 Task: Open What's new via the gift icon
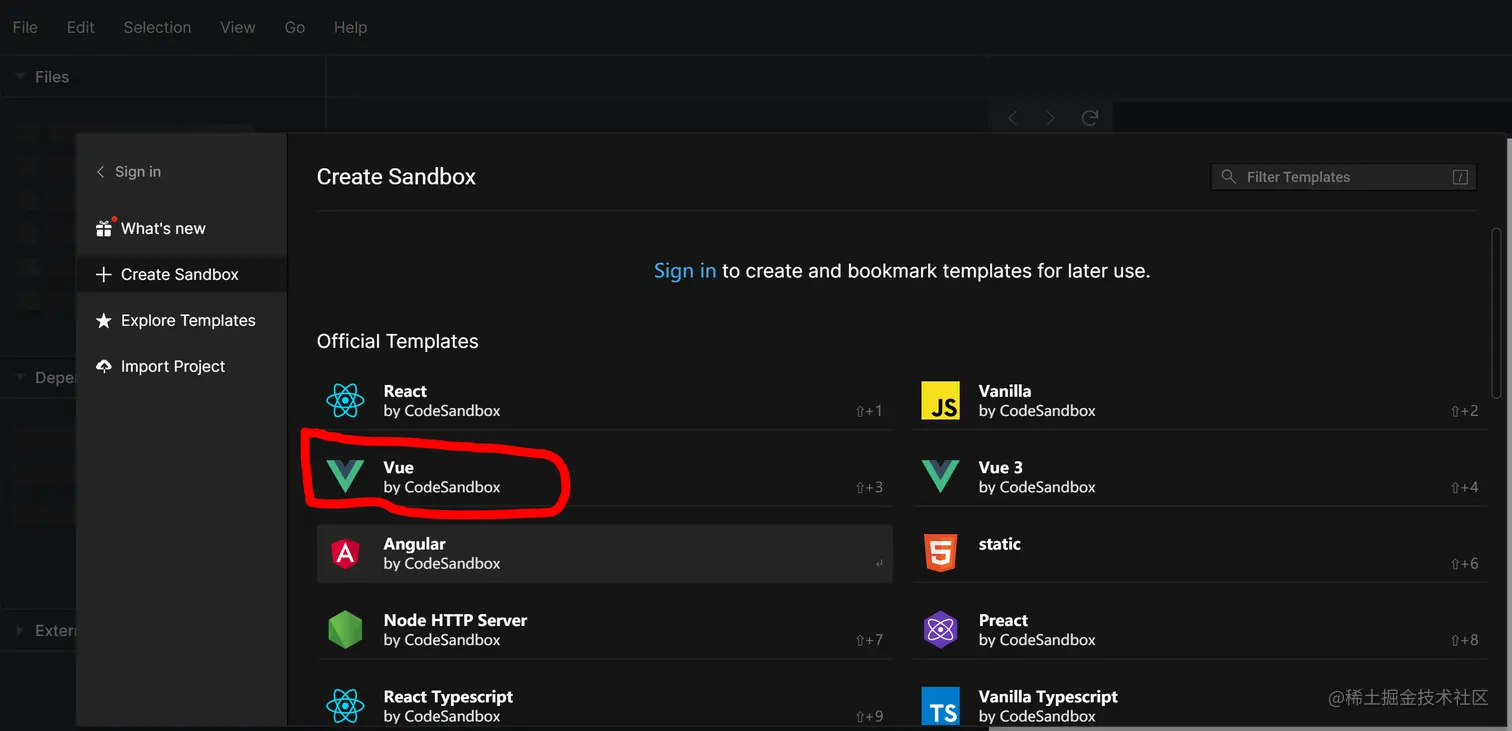[x=104, y=228]
